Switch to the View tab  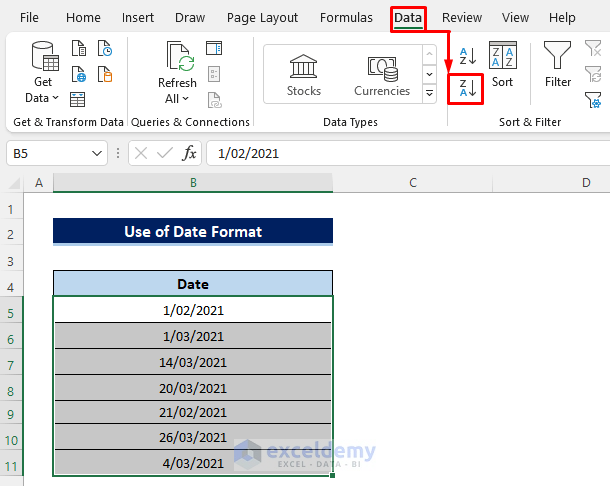[x=515, y=18]
